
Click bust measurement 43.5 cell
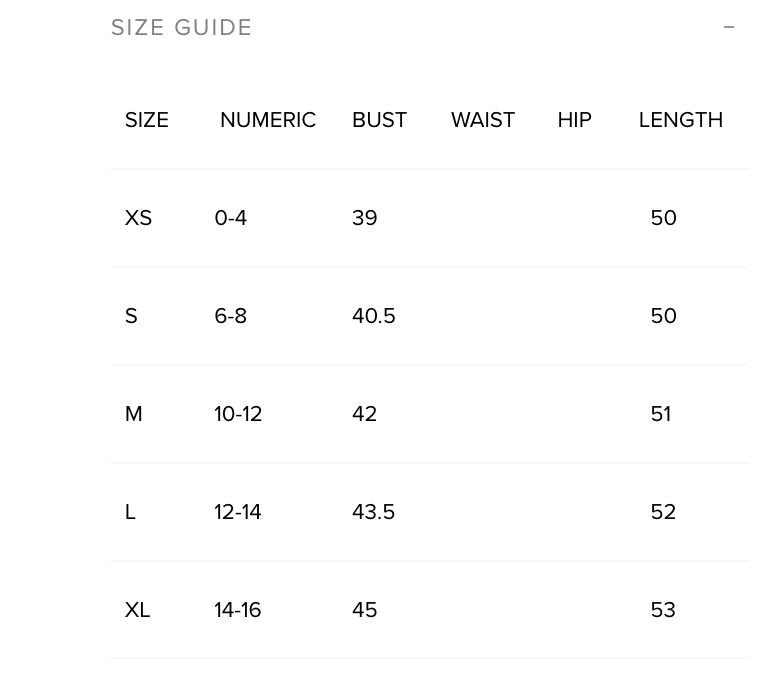373,512
